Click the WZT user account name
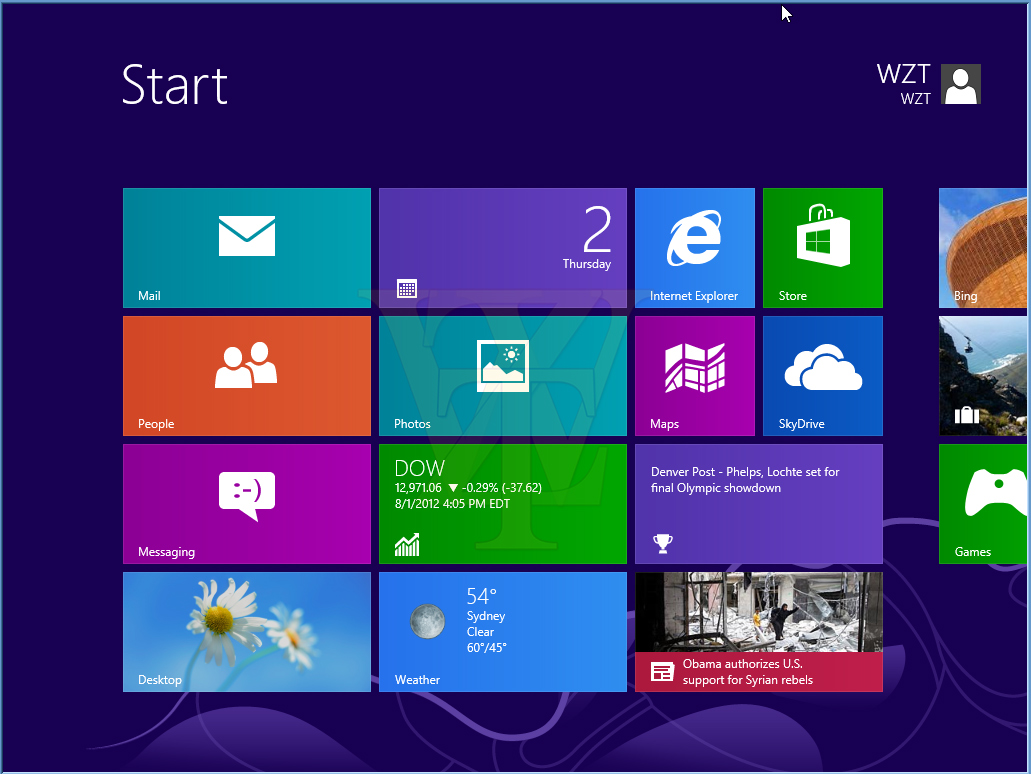This screenshot has width=1031, height=774. pyautogui.click(x=903, y=75)
